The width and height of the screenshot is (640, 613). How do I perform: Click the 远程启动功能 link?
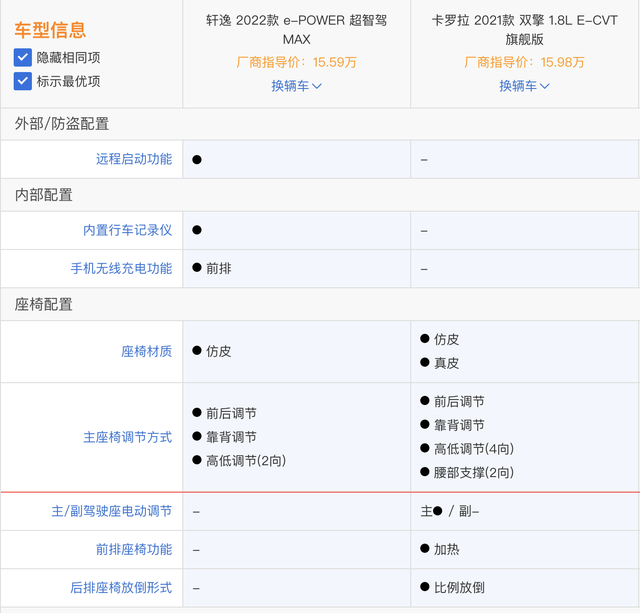click(x=134, y=159)
